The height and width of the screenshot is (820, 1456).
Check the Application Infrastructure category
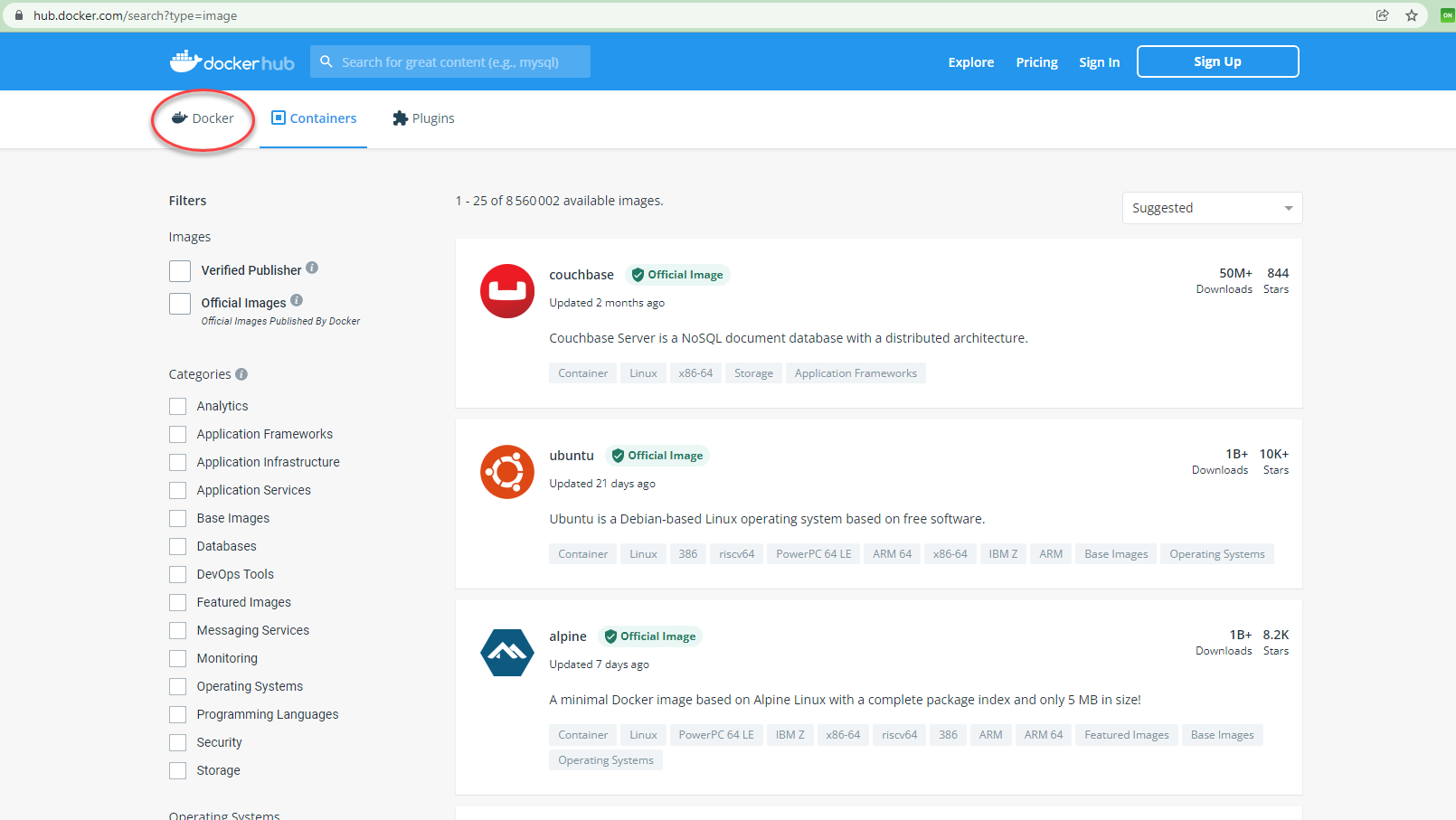point(178,463)
